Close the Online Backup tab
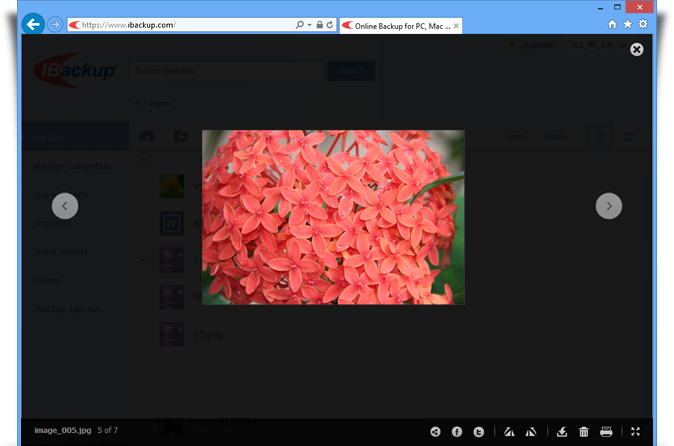674x446 pixels. 456,26
